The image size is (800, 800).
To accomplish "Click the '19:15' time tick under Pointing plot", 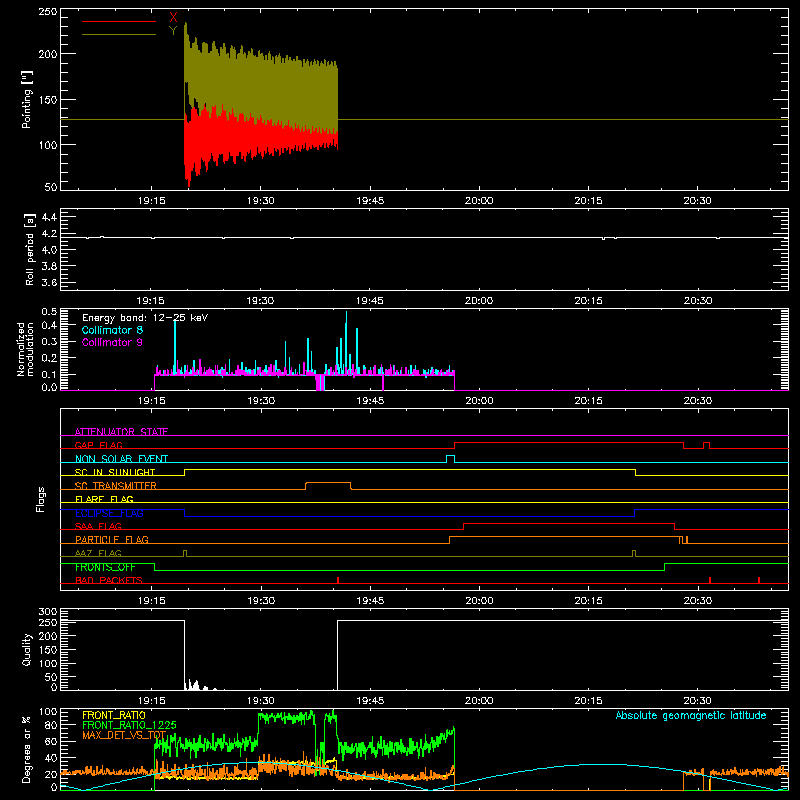I will click(x=152, y=201).
